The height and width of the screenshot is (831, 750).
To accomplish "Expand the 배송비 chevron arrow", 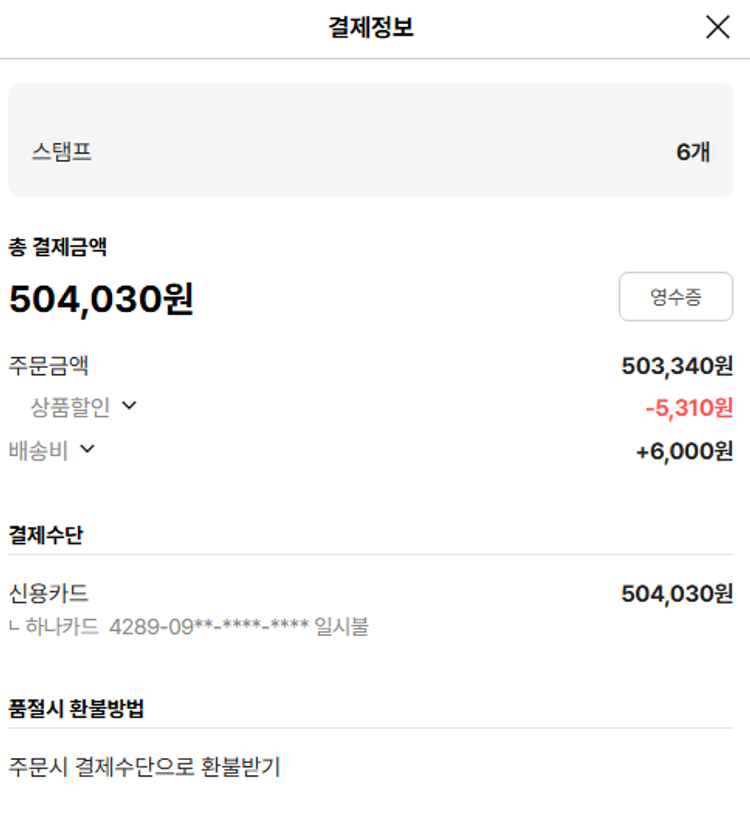I will (87, 450).
